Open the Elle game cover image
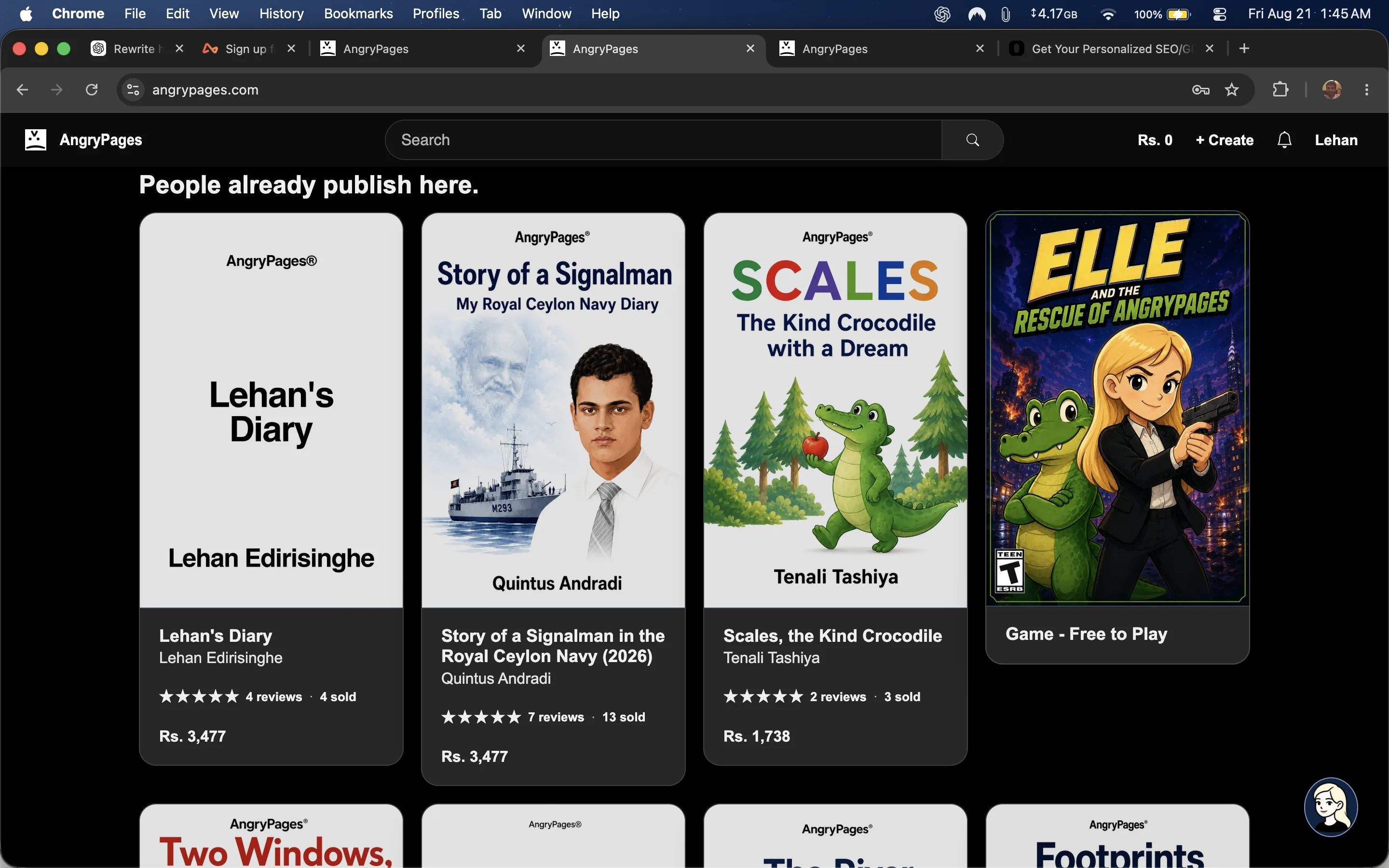This screenshot has width=1389, height=868. click(x=1117, y=409)
